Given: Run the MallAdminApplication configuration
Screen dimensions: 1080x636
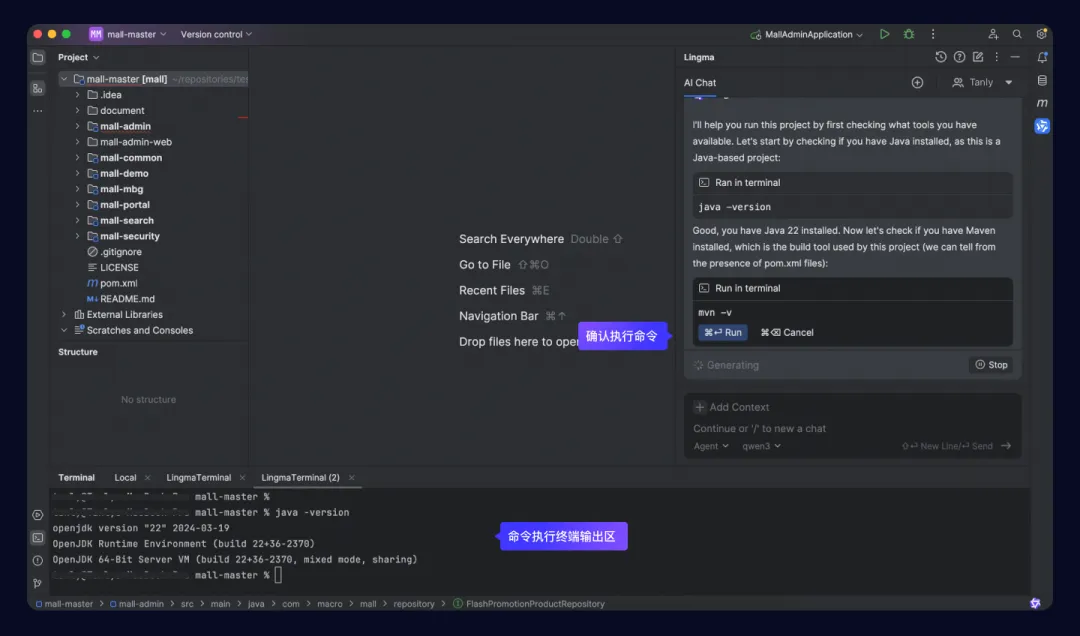Looking at the screenshot, I should [x=884, y=34].
